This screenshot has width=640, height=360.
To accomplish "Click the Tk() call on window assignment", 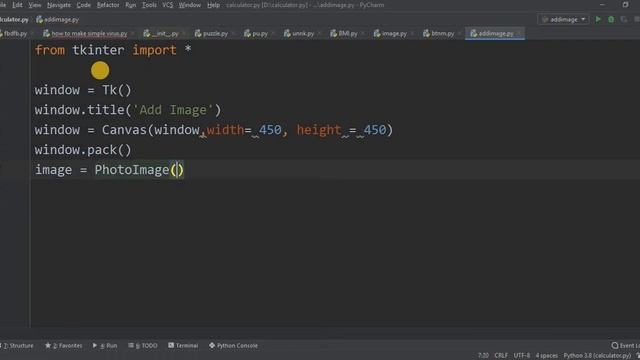I will [117, 90].
